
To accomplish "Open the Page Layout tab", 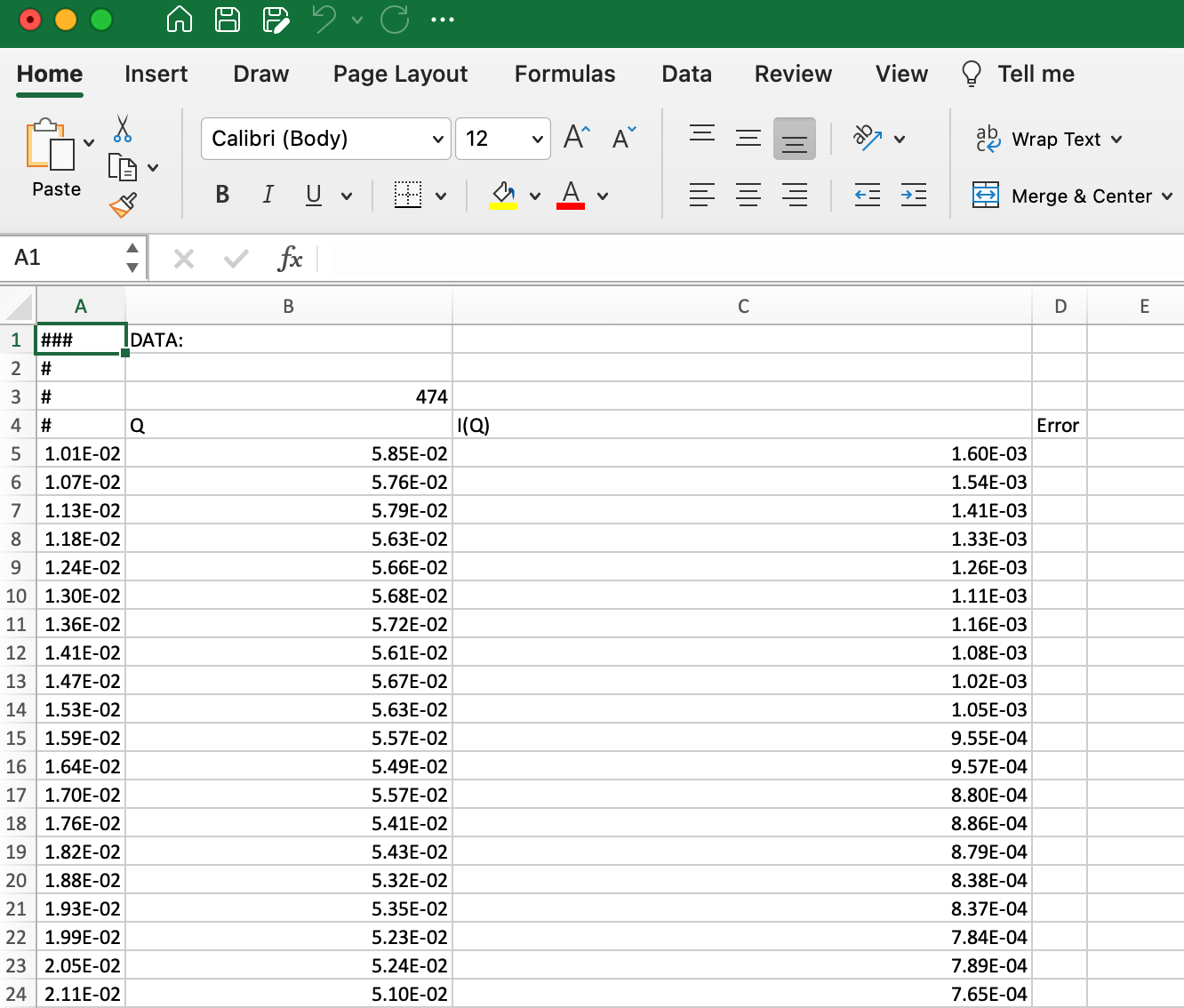I will click(400, 74).
